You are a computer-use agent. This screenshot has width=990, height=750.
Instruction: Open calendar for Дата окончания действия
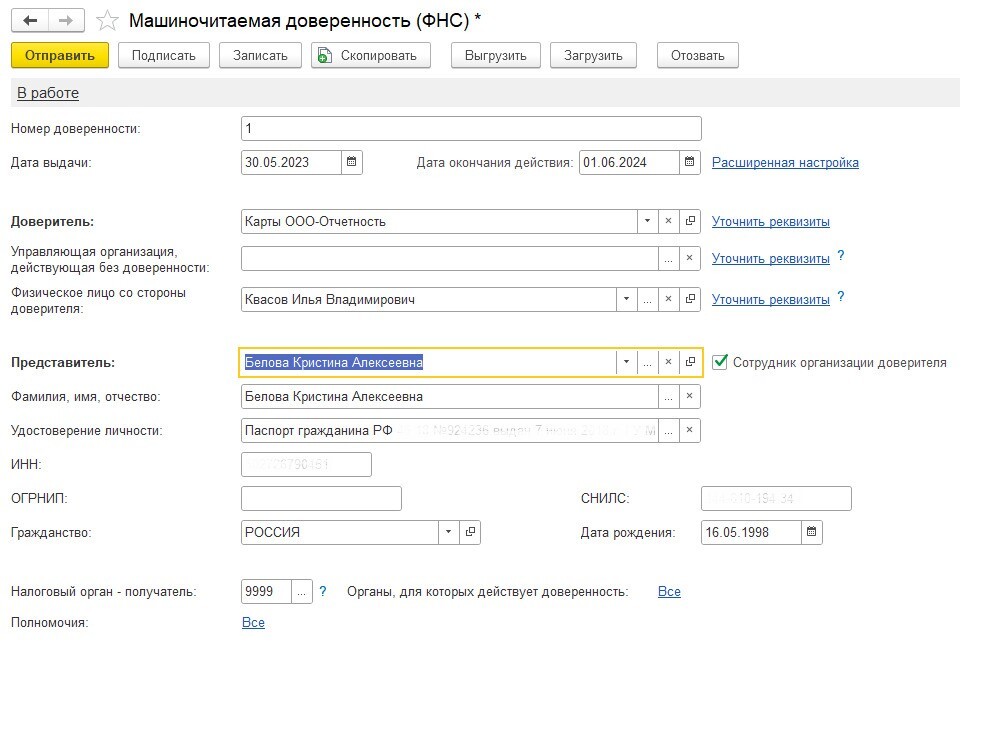tap(690, 162)
